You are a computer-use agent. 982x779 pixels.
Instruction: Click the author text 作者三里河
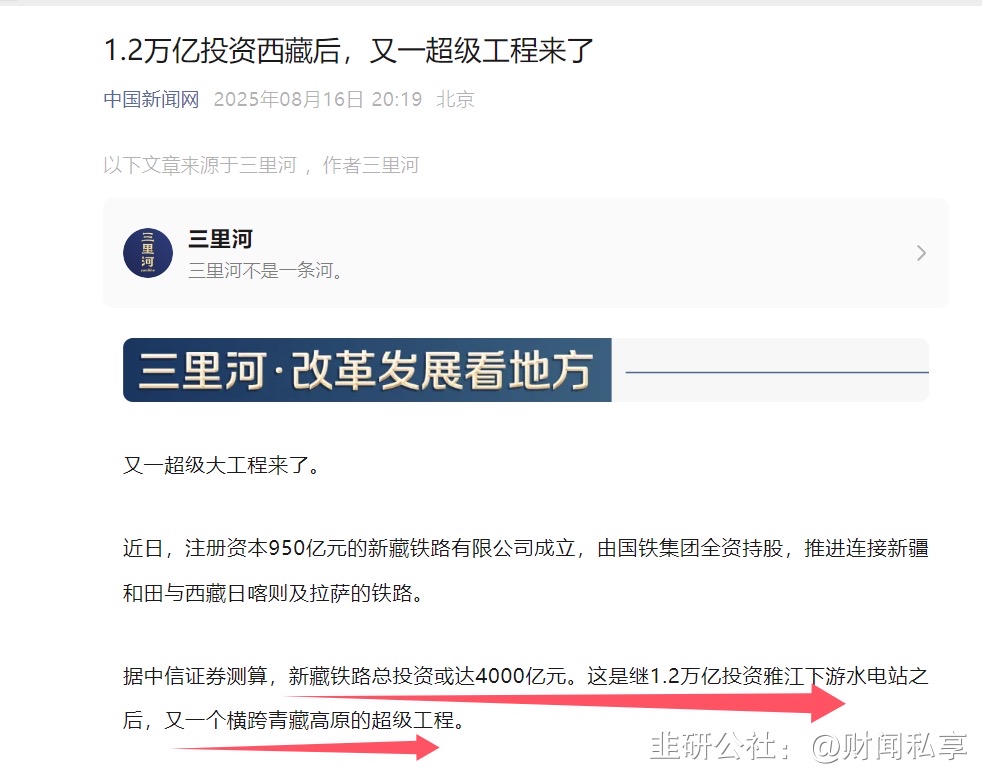370,165
